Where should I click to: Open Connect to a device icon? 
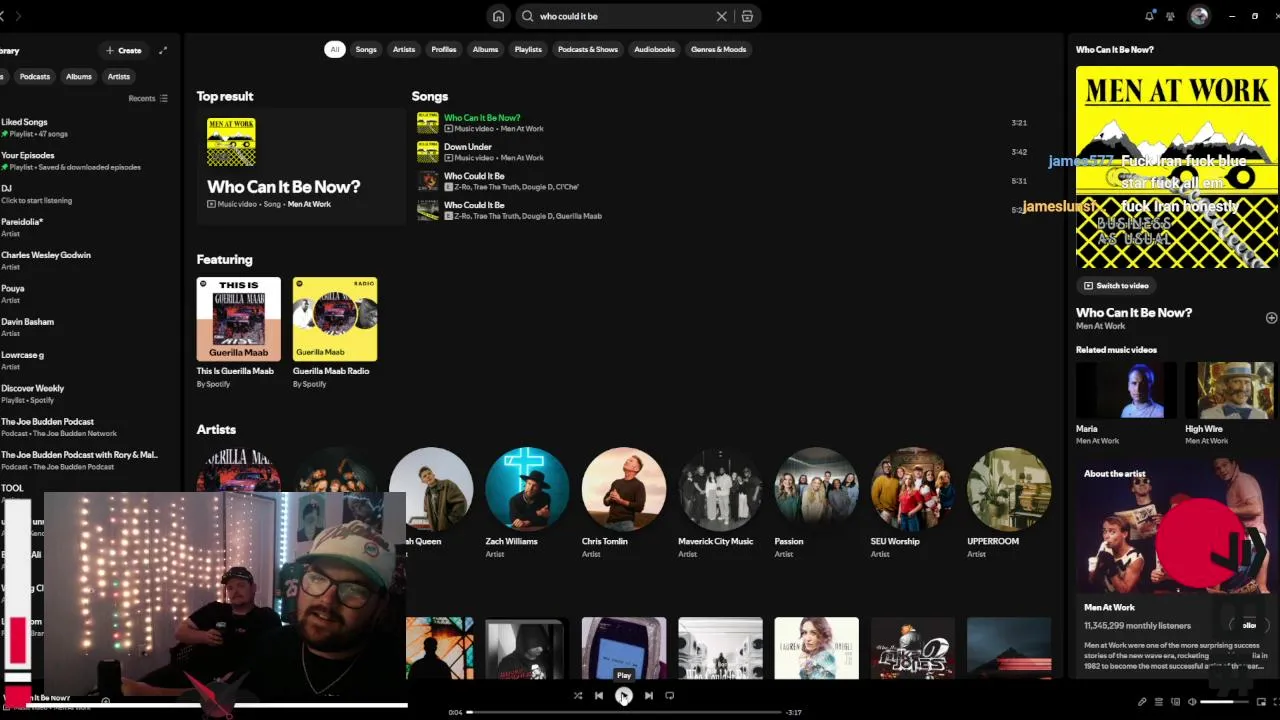point(1176,702)
